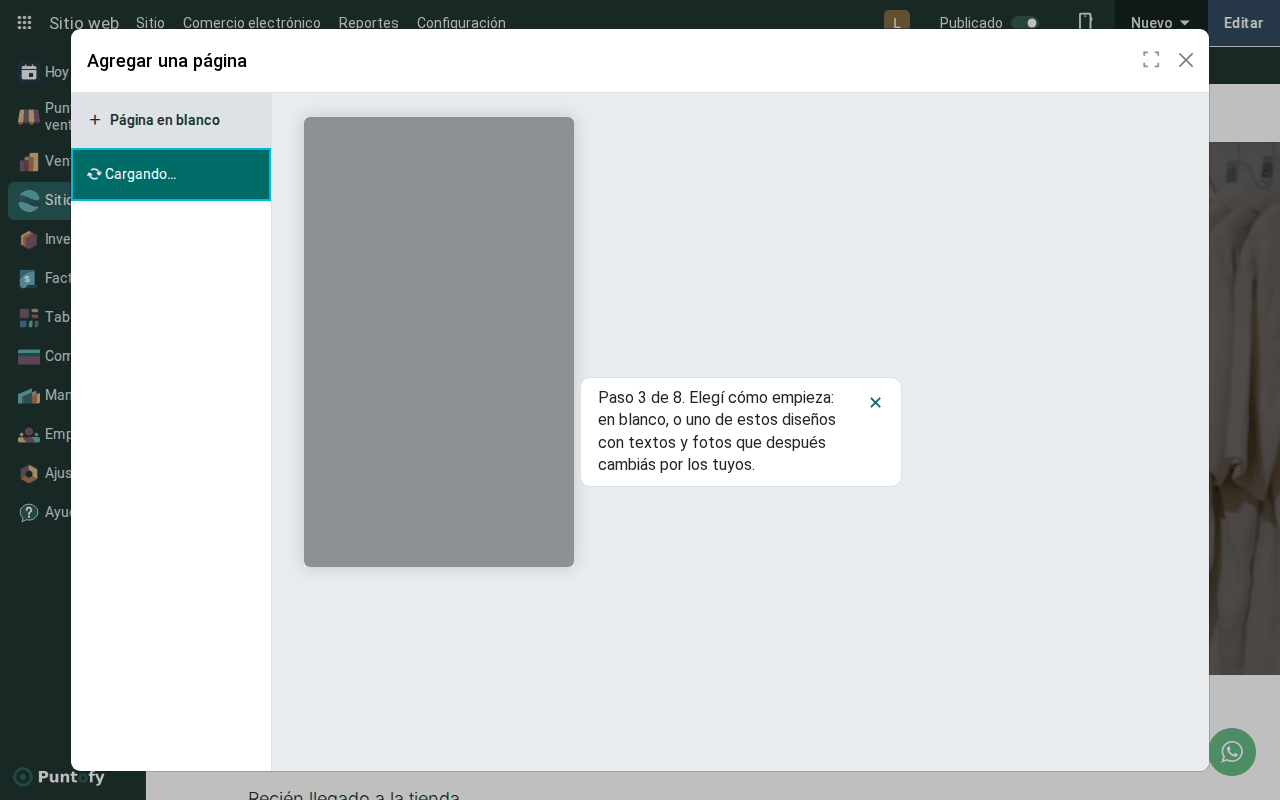Viewport: 1280px width, 800px height.
Task: Choose the gray loading page template thumbnail
Action: tap(439, 342)
